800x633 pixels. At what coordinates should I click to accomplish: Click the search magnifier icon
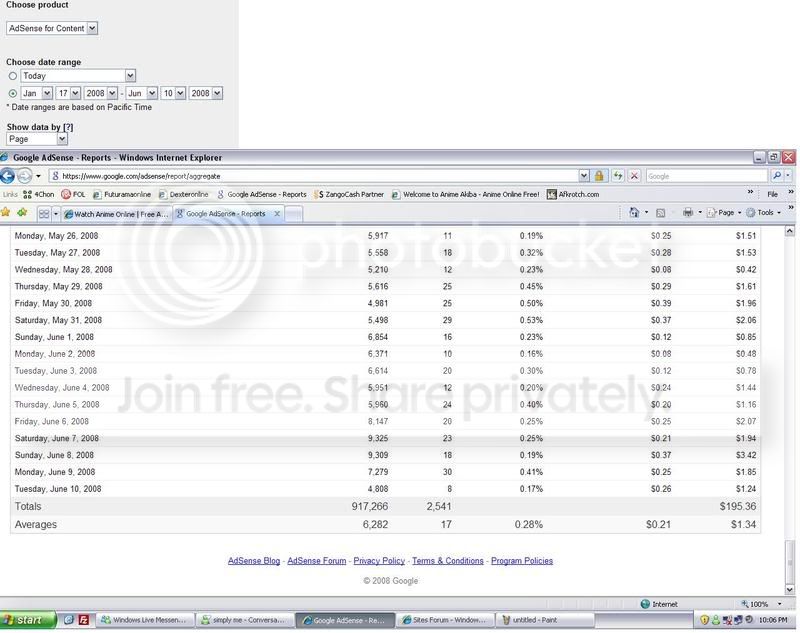(777, 176)
